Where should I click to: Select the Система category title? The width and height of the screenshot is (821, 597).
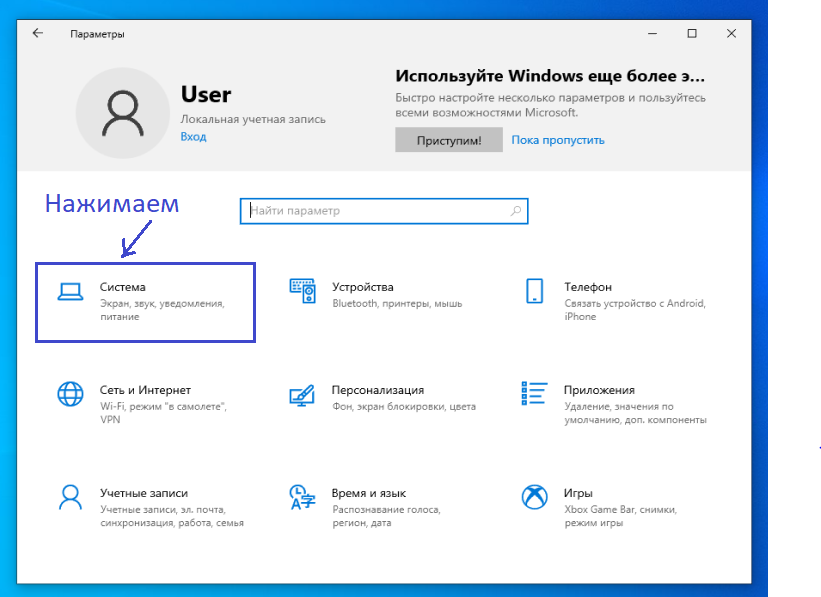click(123, 287)
